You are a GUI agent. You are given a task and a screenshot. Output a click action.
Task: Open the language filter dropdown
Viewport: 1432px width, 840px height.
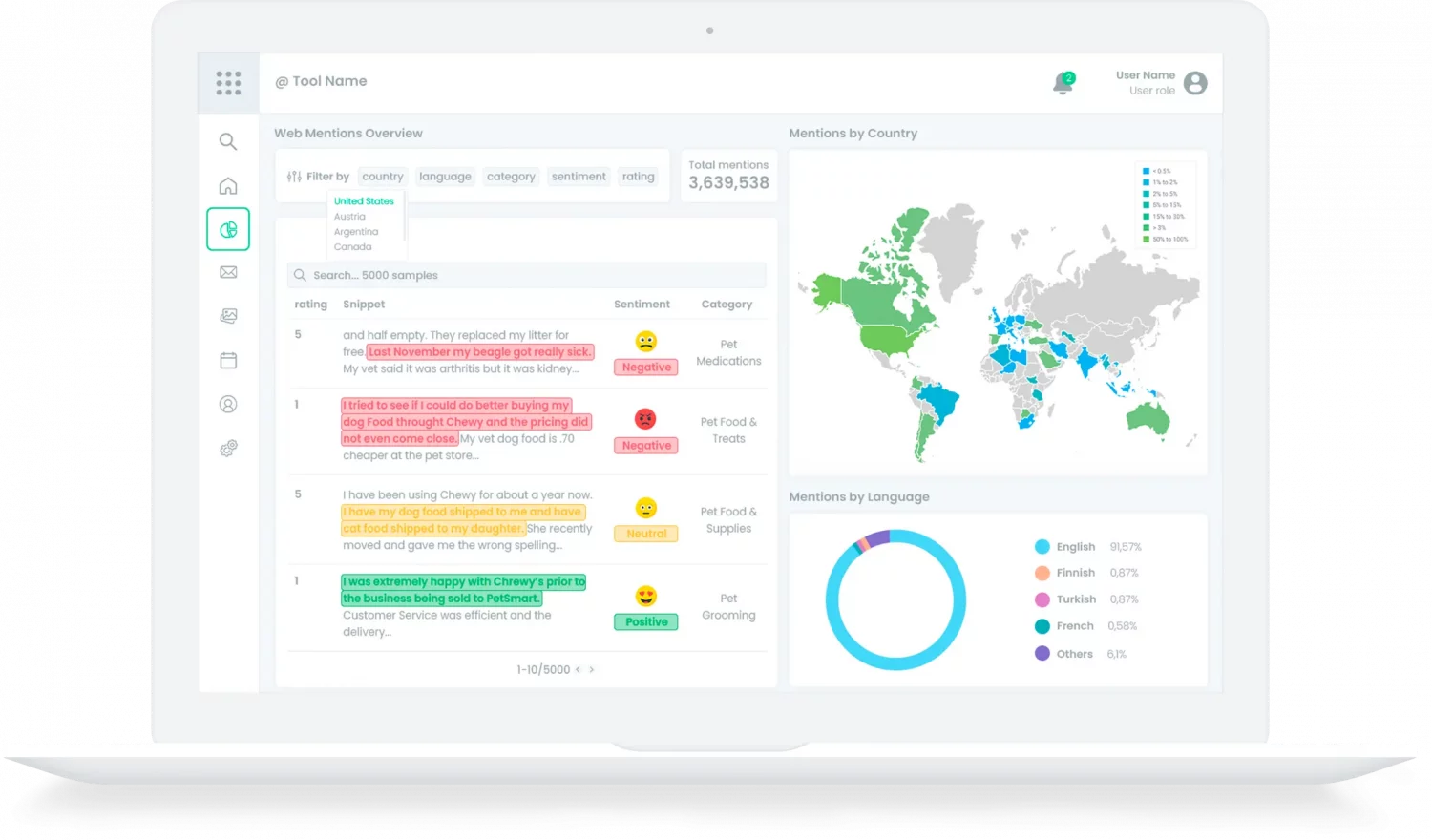click(x=445, y=177)
